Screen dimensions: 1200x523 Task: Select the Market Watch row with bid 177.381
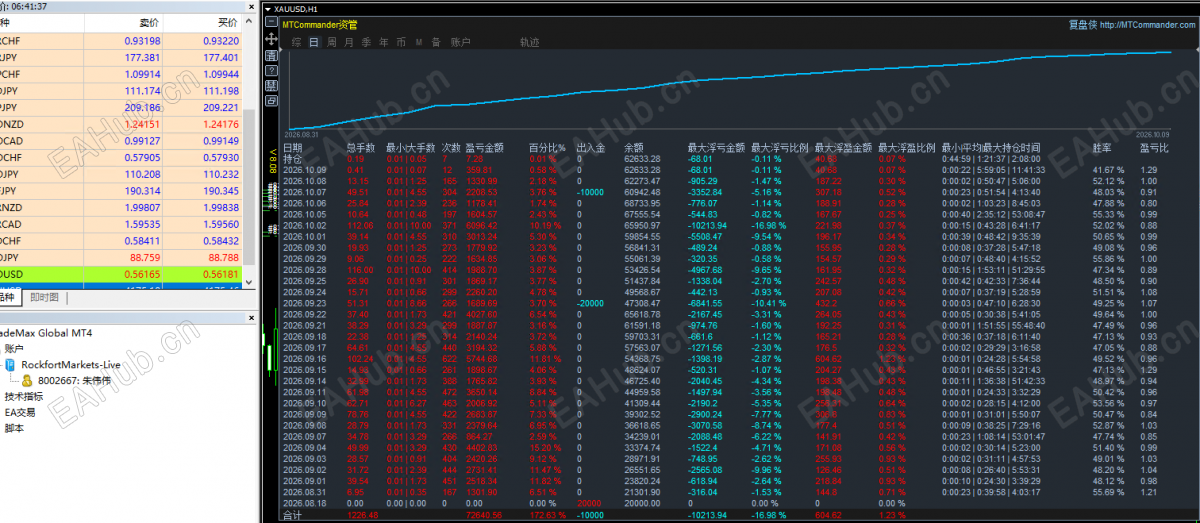(121, 57)
